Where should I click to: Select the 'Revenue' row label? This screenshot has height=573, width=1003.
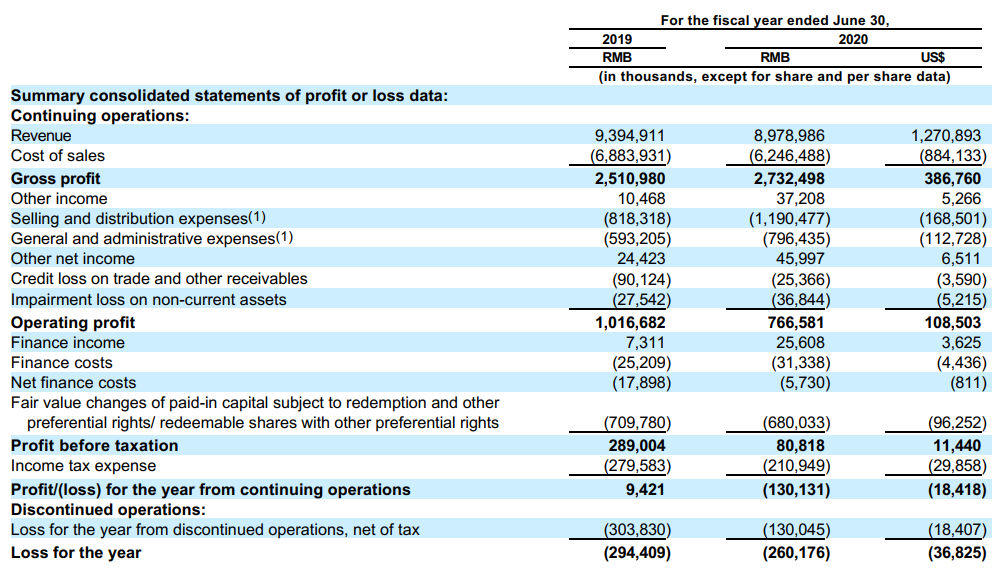pos(41,136)
